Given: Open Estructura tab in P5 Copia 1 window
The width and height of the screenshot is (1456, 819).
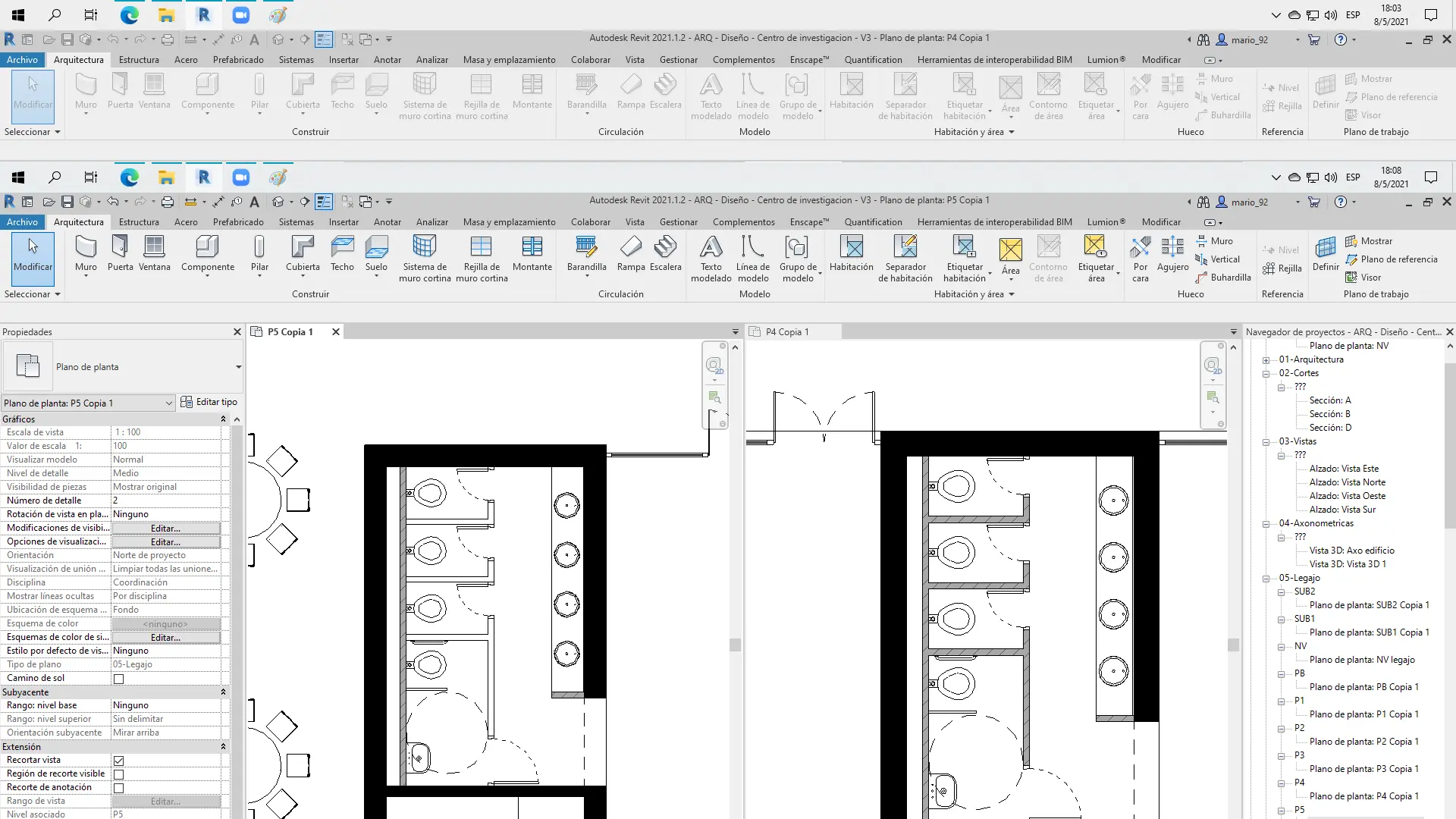Looking at the screenshot, I should (x=139, y=222).
